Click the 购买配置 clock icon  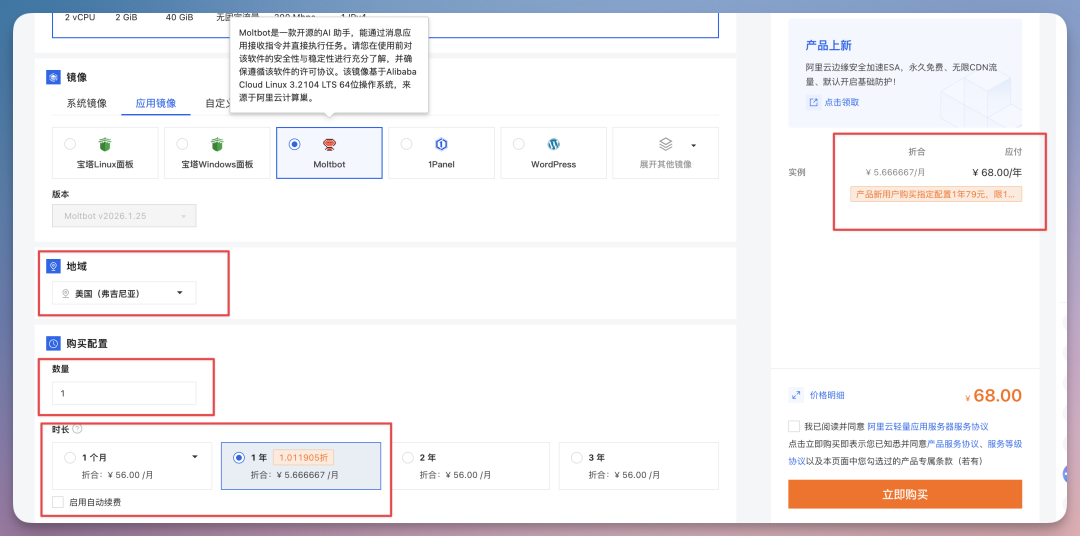(53, 343)
